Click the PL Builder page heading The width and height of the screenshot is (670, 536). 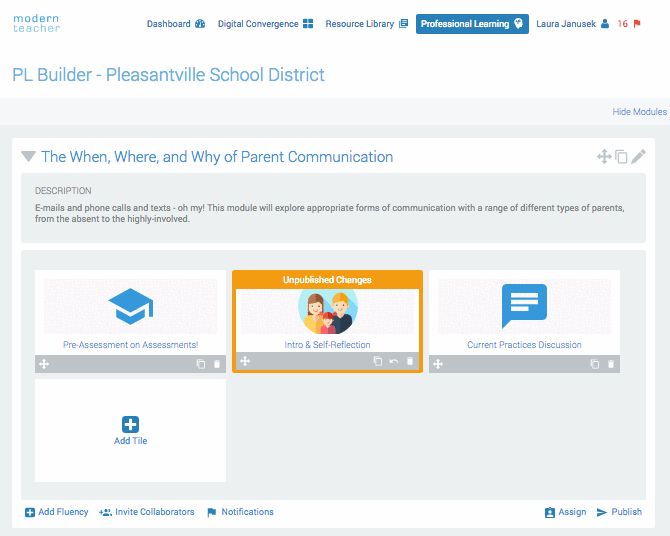[x=168, y=75]
